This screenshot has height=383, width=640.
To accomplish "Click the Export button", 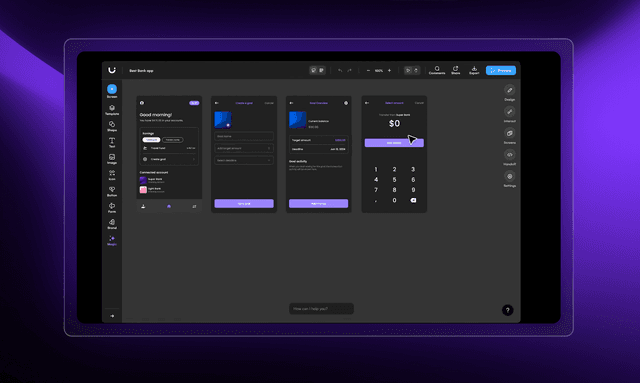I will [x=474, y=70].
